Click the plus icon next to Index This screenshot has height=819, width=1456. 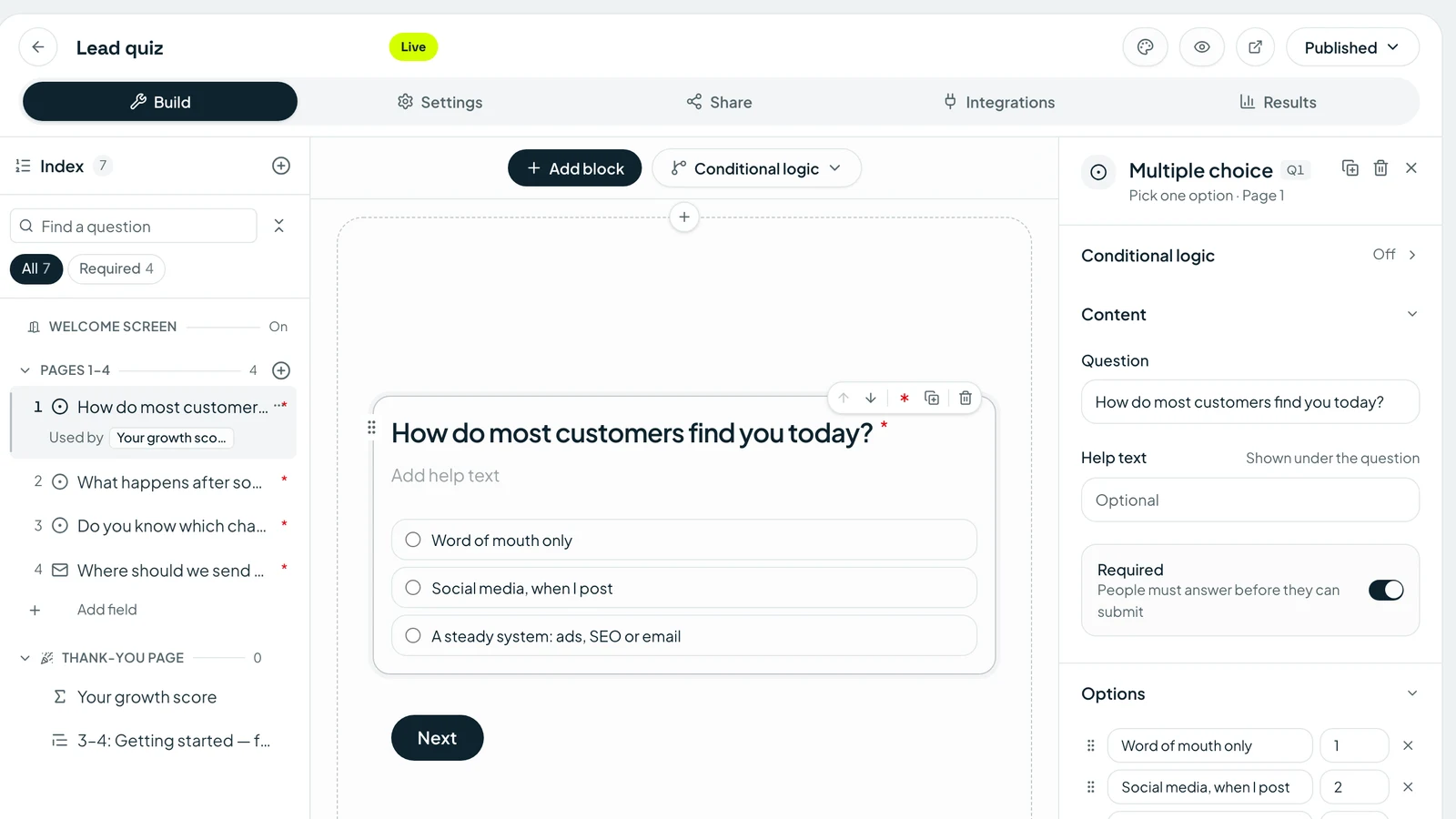(x=281, y=166)
